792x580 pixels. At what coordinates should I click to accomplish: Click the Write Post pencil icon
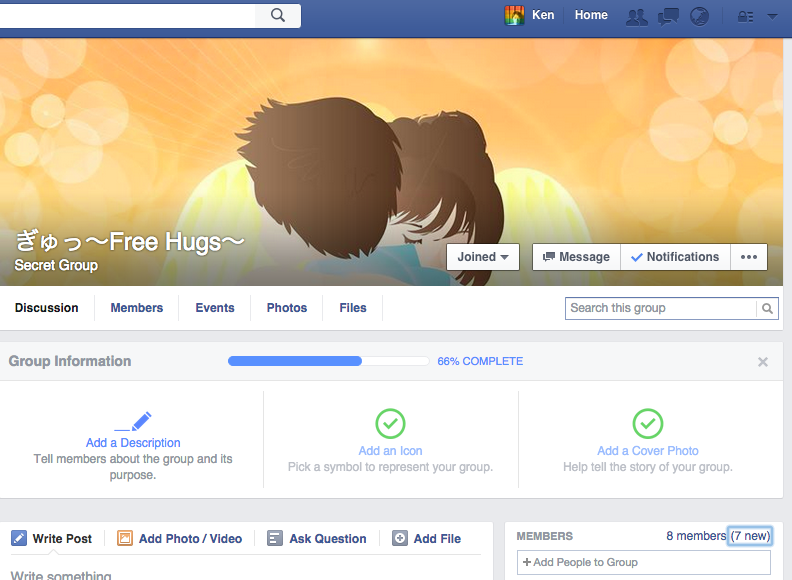[x=19, y=538]
